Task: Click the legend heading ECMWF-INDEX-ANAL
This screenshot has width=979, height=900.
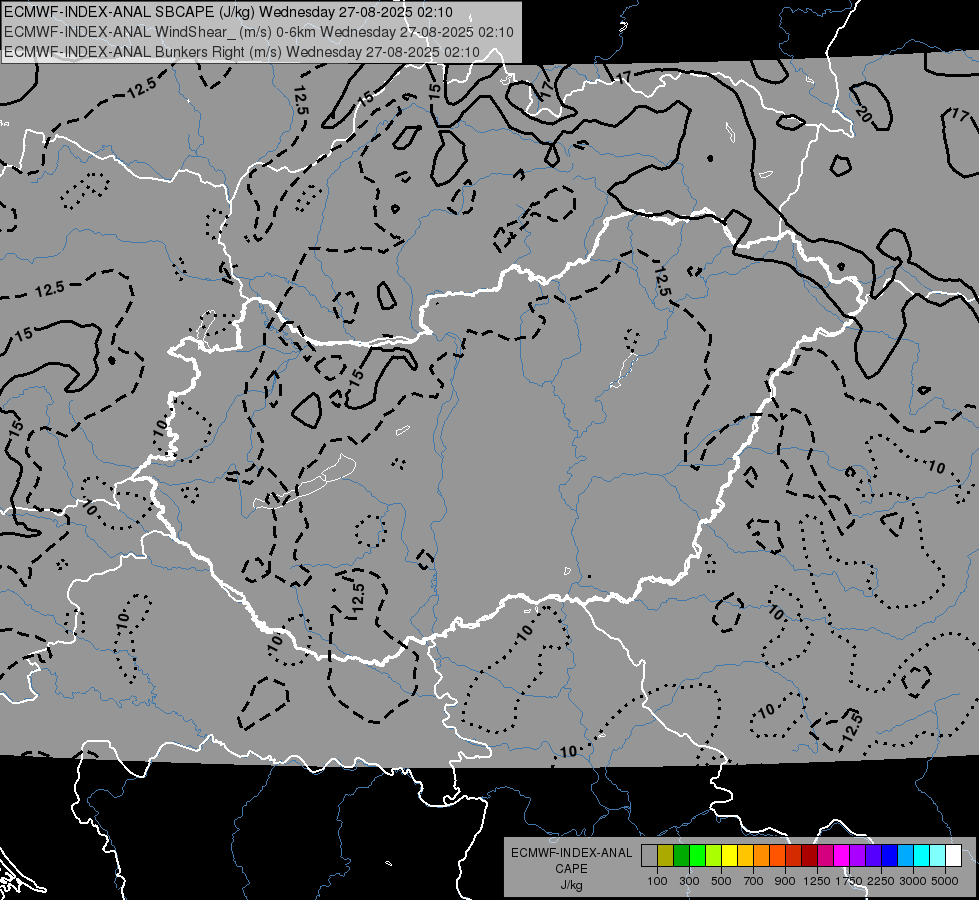Action: tap(571, 853)
